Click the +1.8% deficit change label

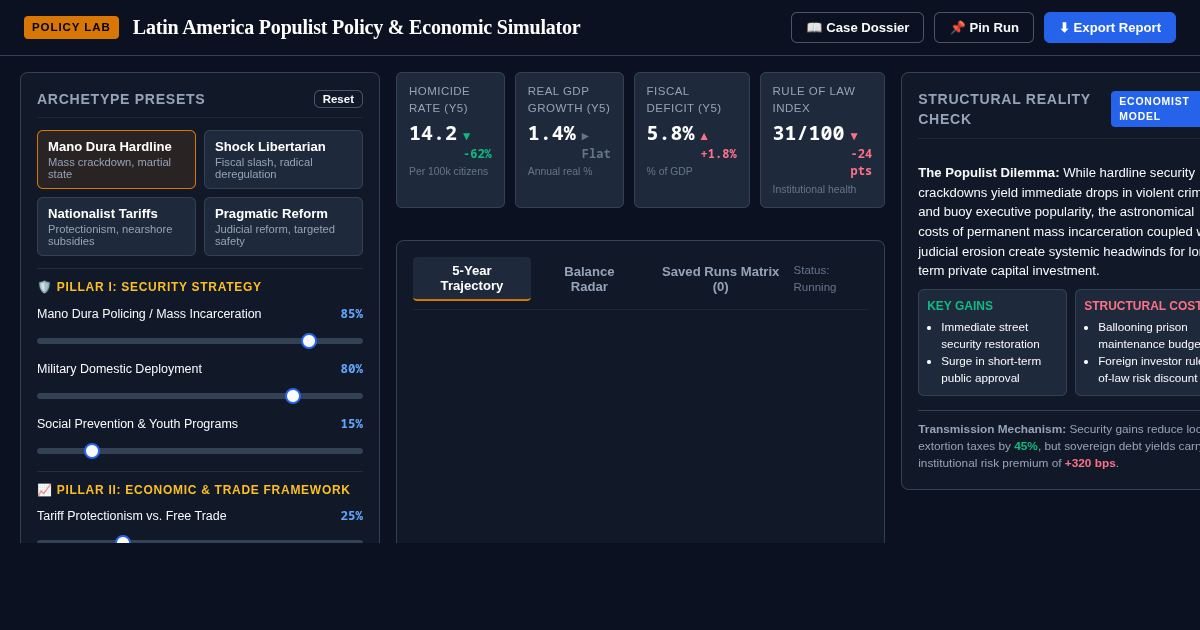[718, 154]
